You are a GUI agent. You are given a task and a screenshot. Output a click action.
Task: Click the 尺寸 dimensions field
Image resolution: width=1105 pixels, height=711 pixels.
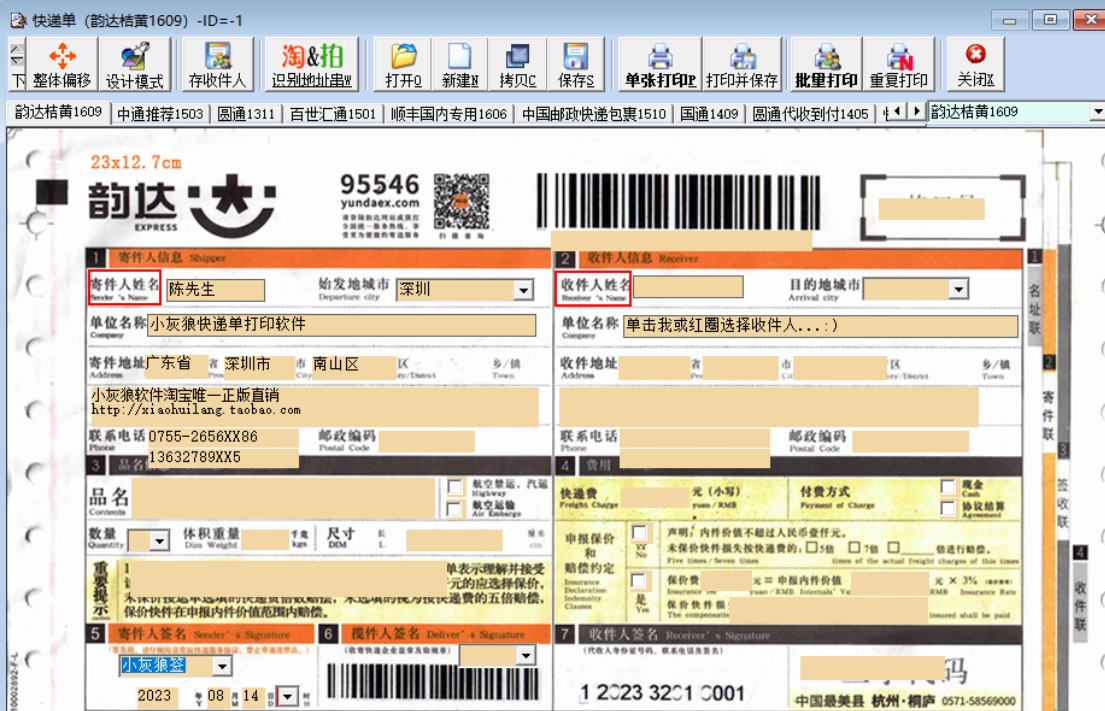coord(454,540)
